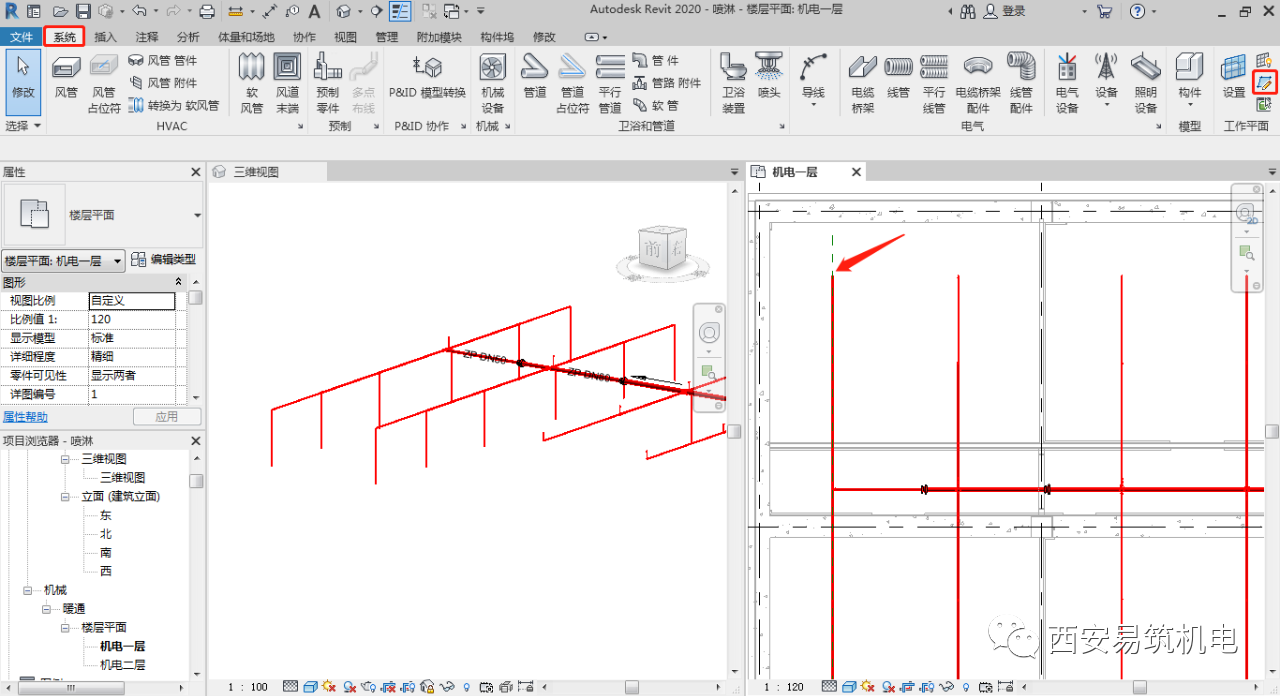Open the 楼层平面: 机电一层 dropdown
The height and width of the screenshot is (696, 1280).
tap(64, 260)
